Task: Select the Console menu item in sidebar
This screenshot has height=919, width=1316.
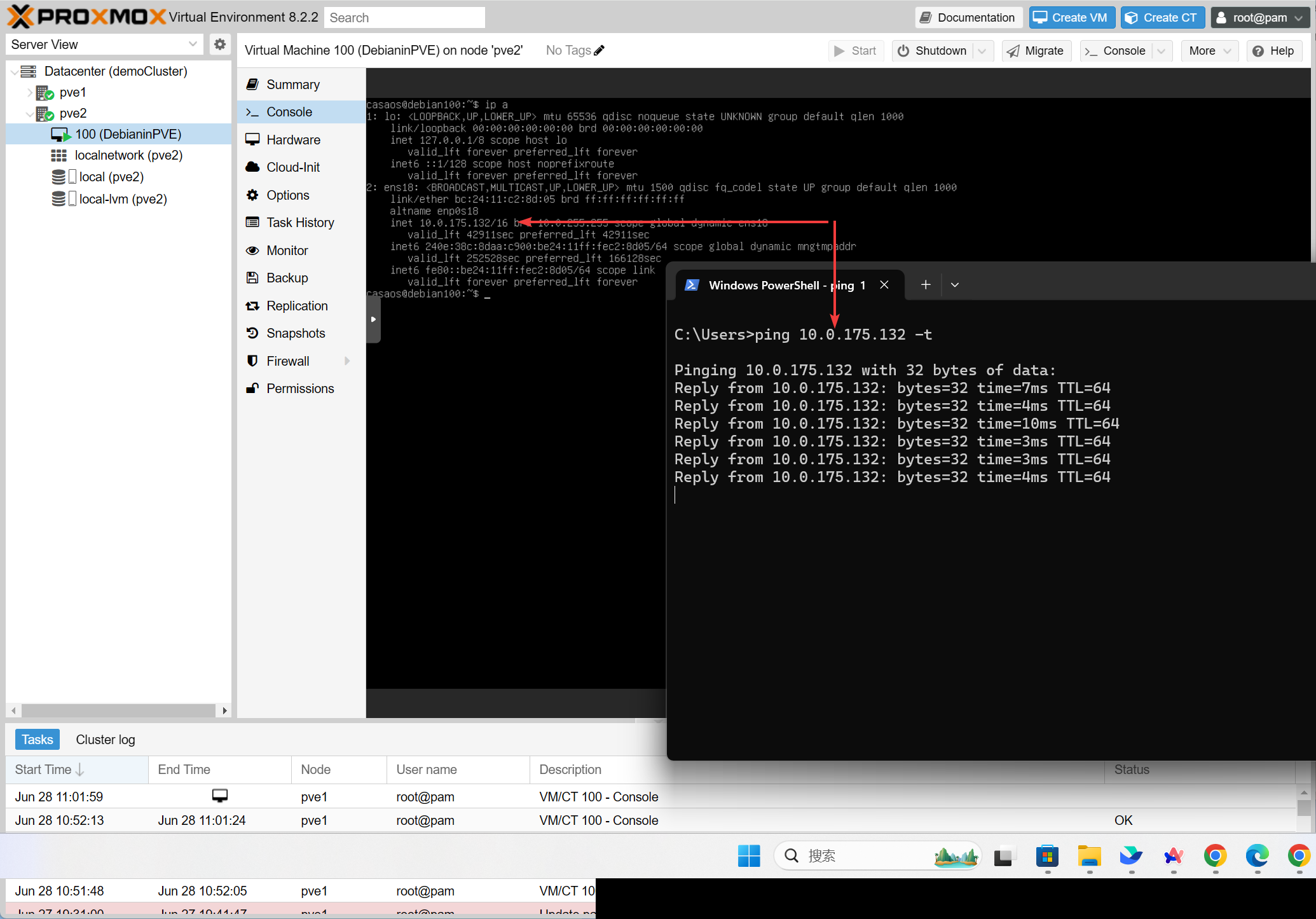Action: tap(301, 112)
